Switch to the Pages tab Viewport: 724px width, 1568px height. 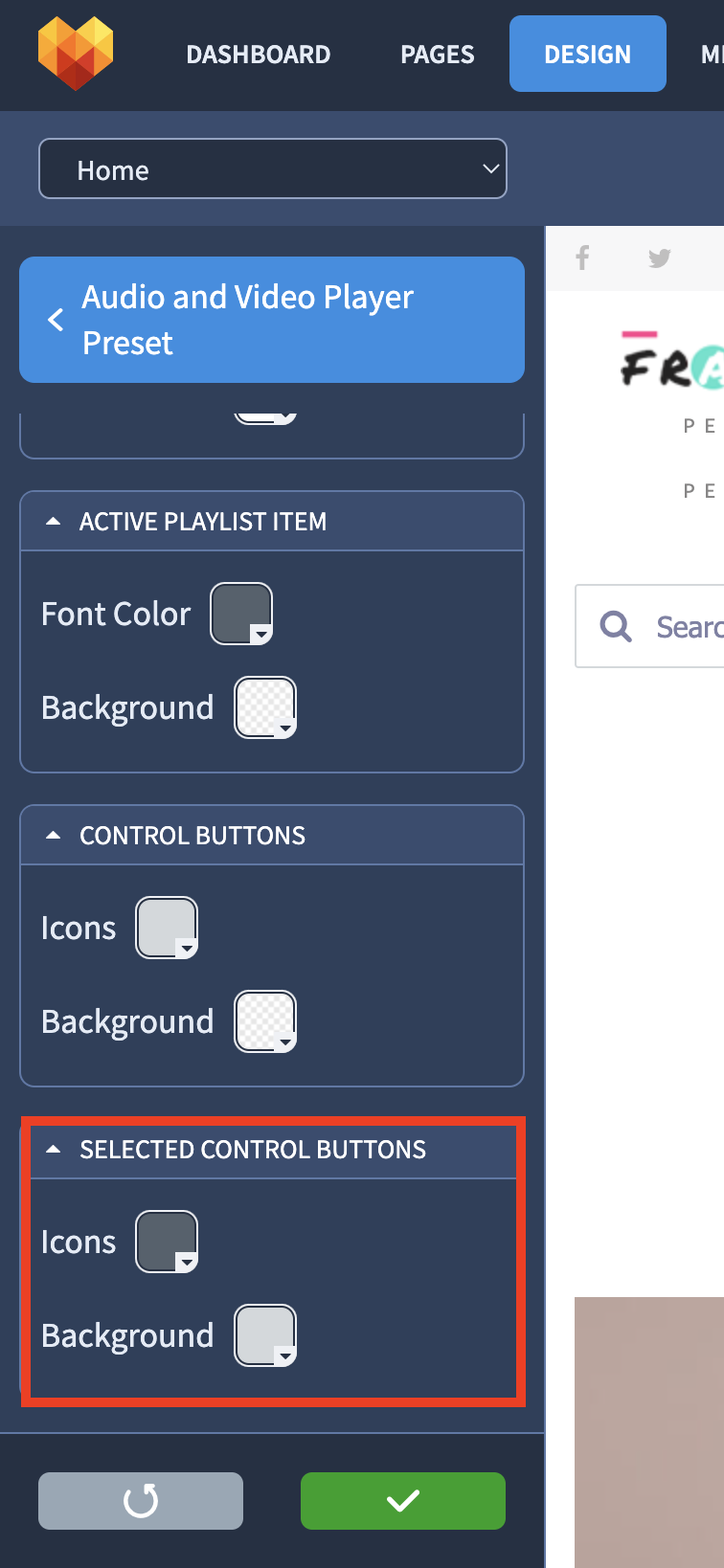pyautogui.click(x=438, y=55)
